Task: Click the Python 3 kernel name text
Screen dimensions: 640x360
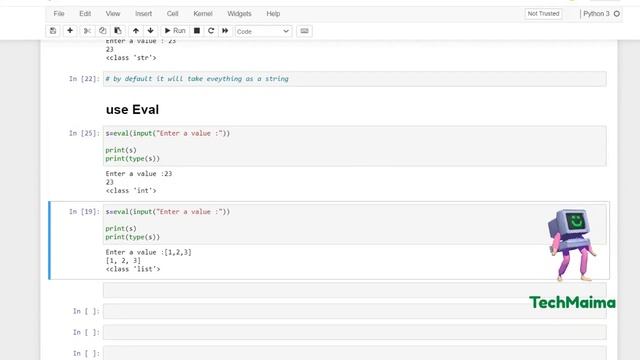Action: point(596,13)
